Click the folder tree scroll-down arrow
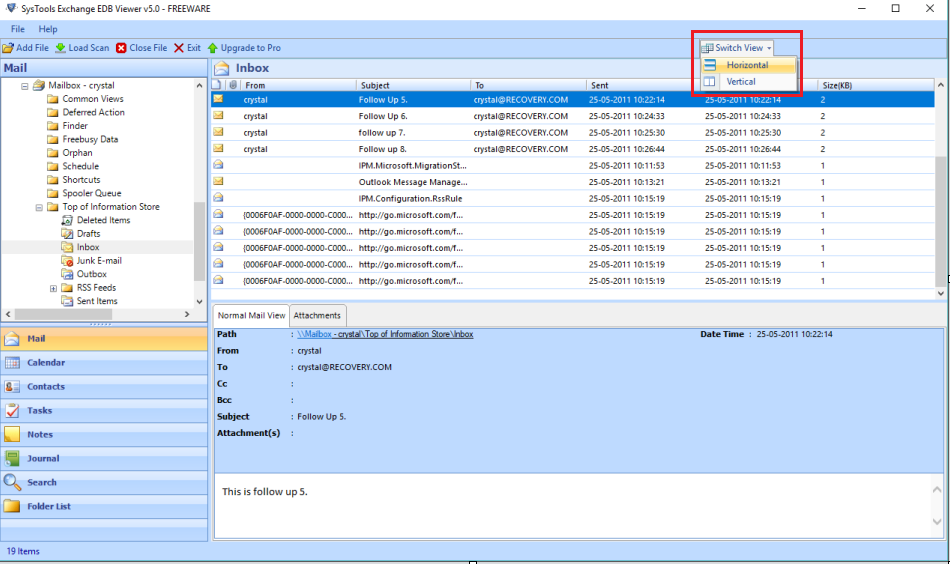The height and width of the screenshot is (564, 950). [199, 302]
